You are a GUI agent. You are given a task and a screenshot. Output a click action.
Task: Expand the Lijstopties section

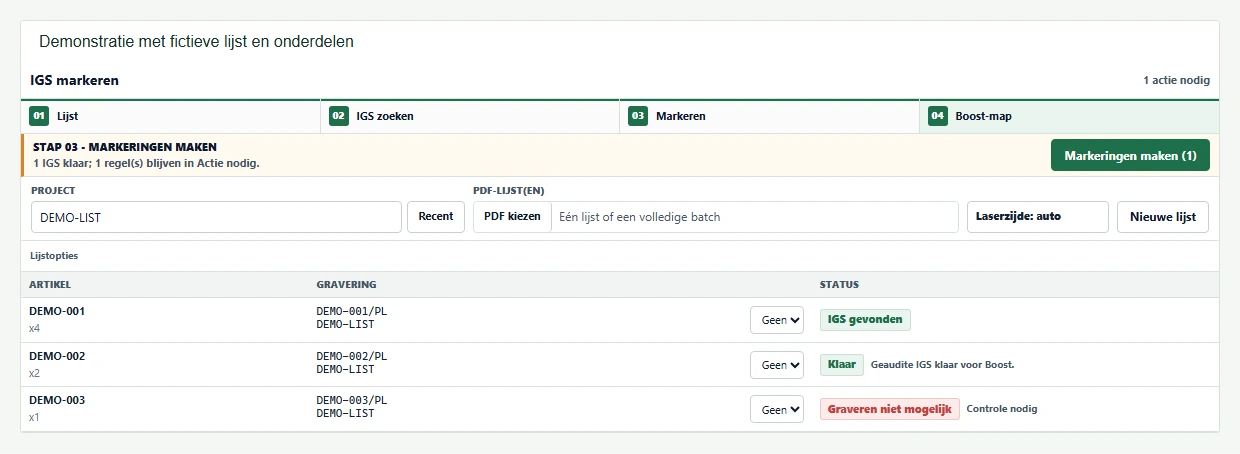tap(54, 256)
